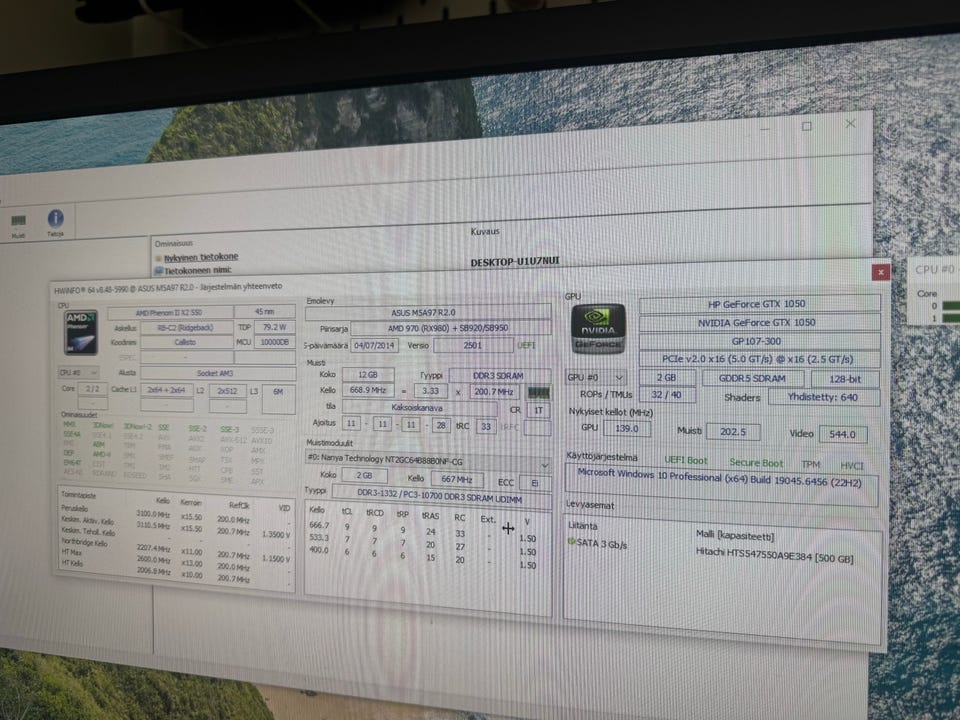
Task: Click the 666.7 row in timings table
Action: pyautogui.click(x=422, y=529)
